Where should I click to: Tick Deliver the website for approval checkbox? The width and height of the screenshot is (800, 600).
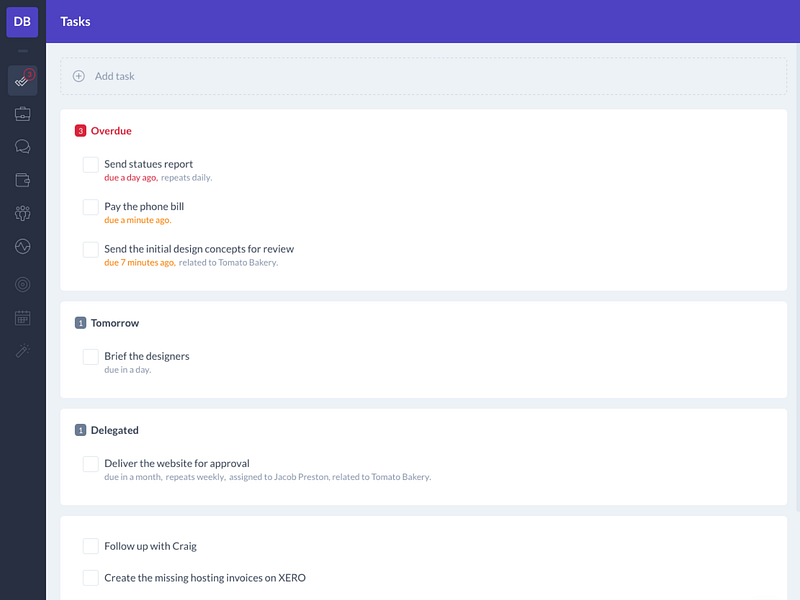(91, 464)
